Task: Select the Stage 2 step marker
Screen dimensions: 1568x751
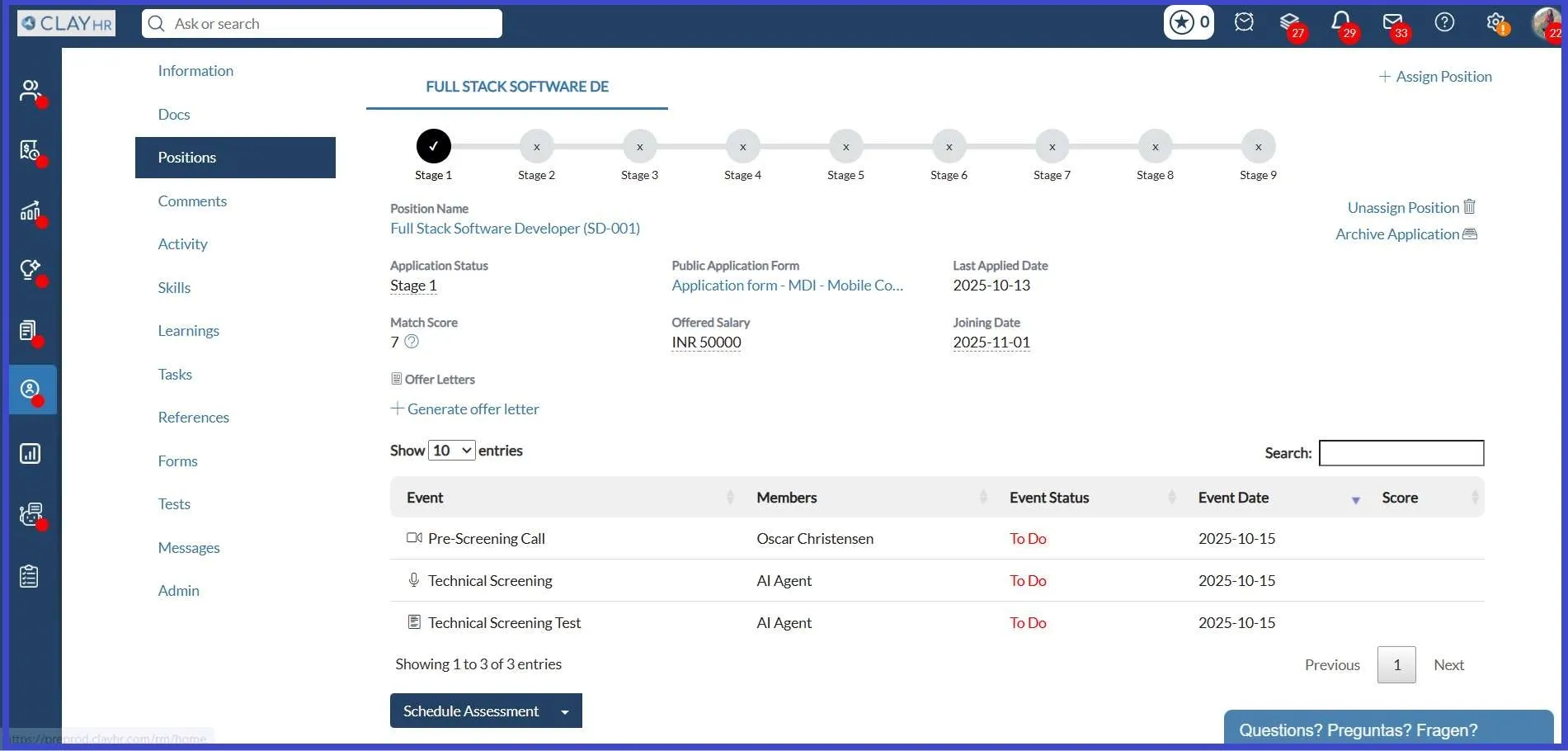Action: coord(536,147)
